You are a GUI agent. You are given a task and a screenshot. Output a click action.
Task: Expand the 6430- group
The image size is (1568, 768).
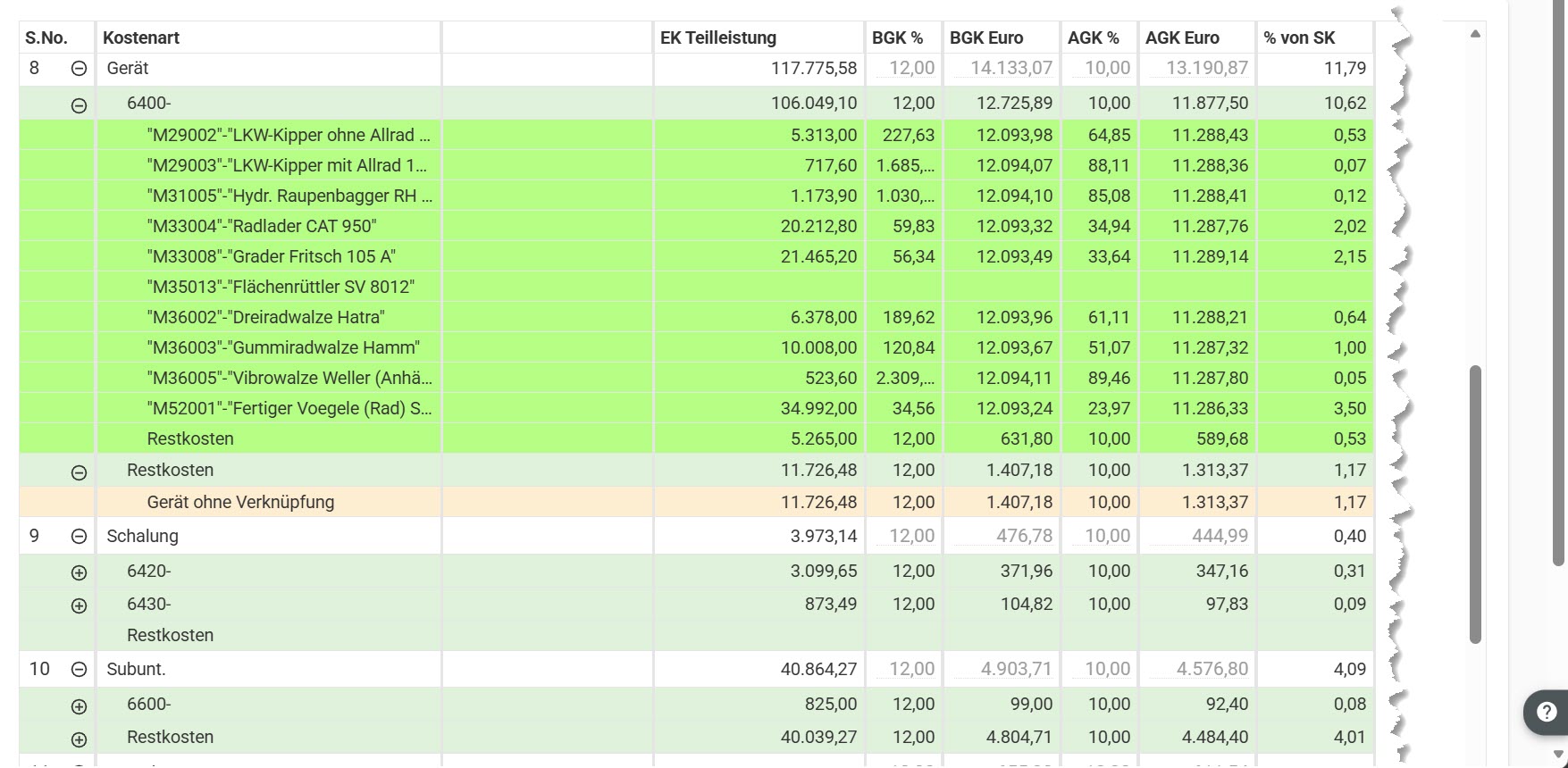point(79,605)
